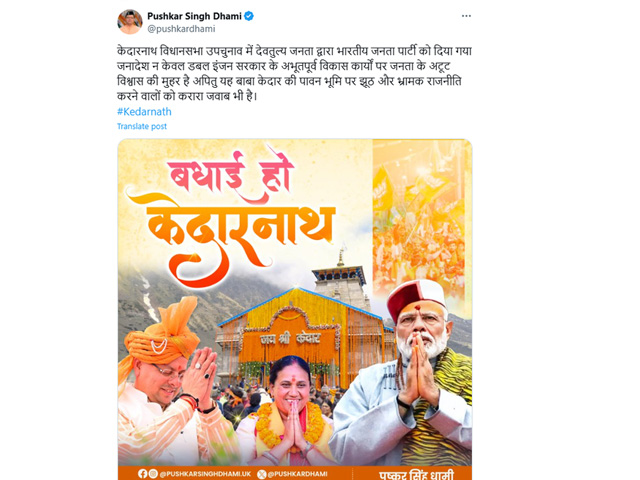Click the "पुष्कर सिंह धामी" text in the banner

point(416,475)
